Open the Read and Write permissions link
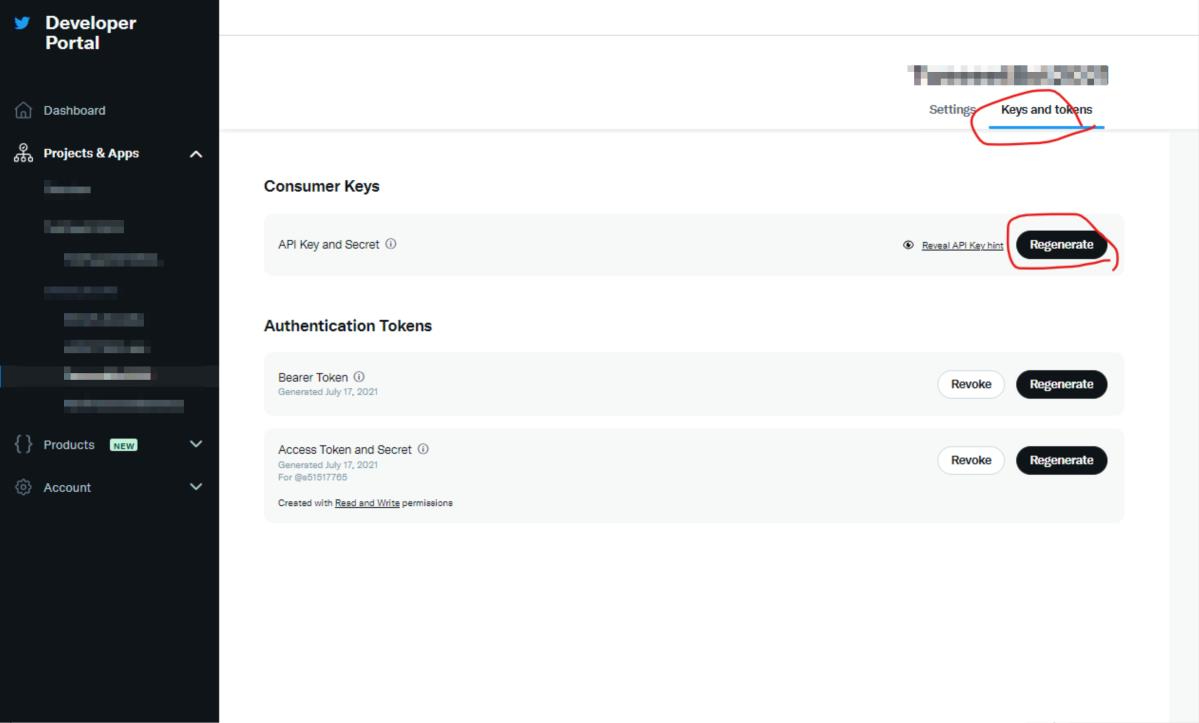 pos(367,503)
